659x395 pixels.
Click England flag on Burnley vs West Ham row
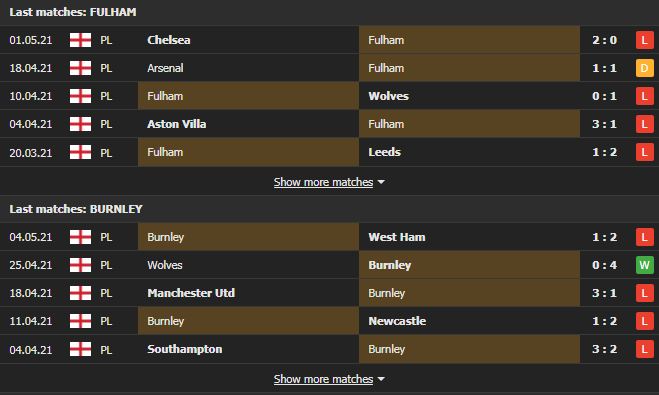tap(80, 237)
